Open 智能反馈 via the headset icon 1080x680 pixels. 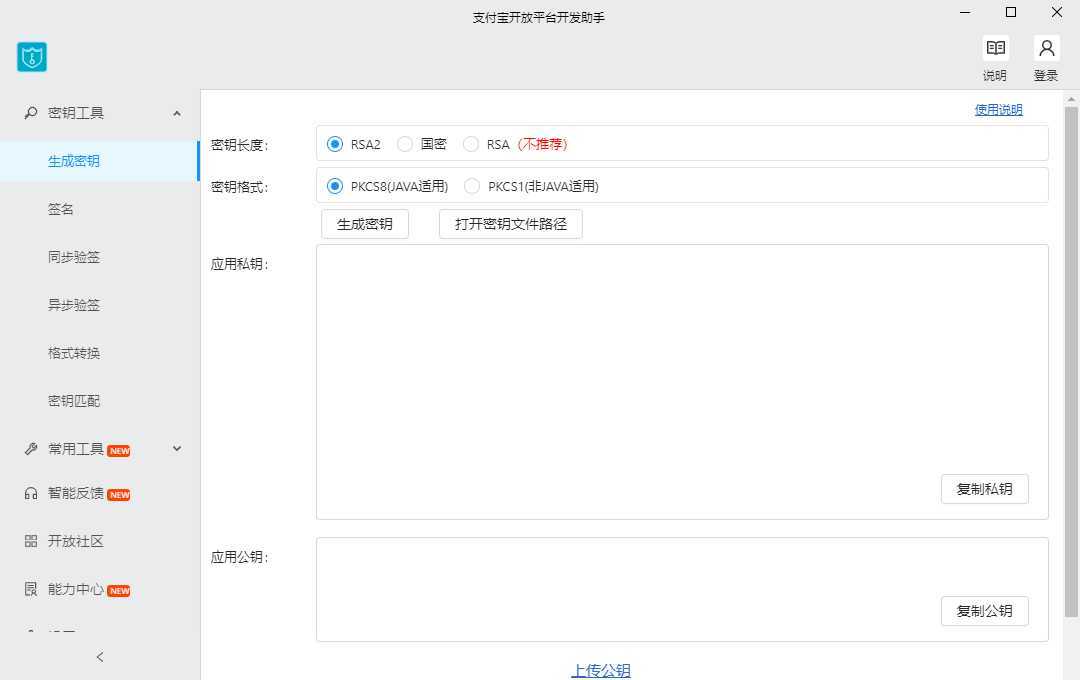point(29,493)
